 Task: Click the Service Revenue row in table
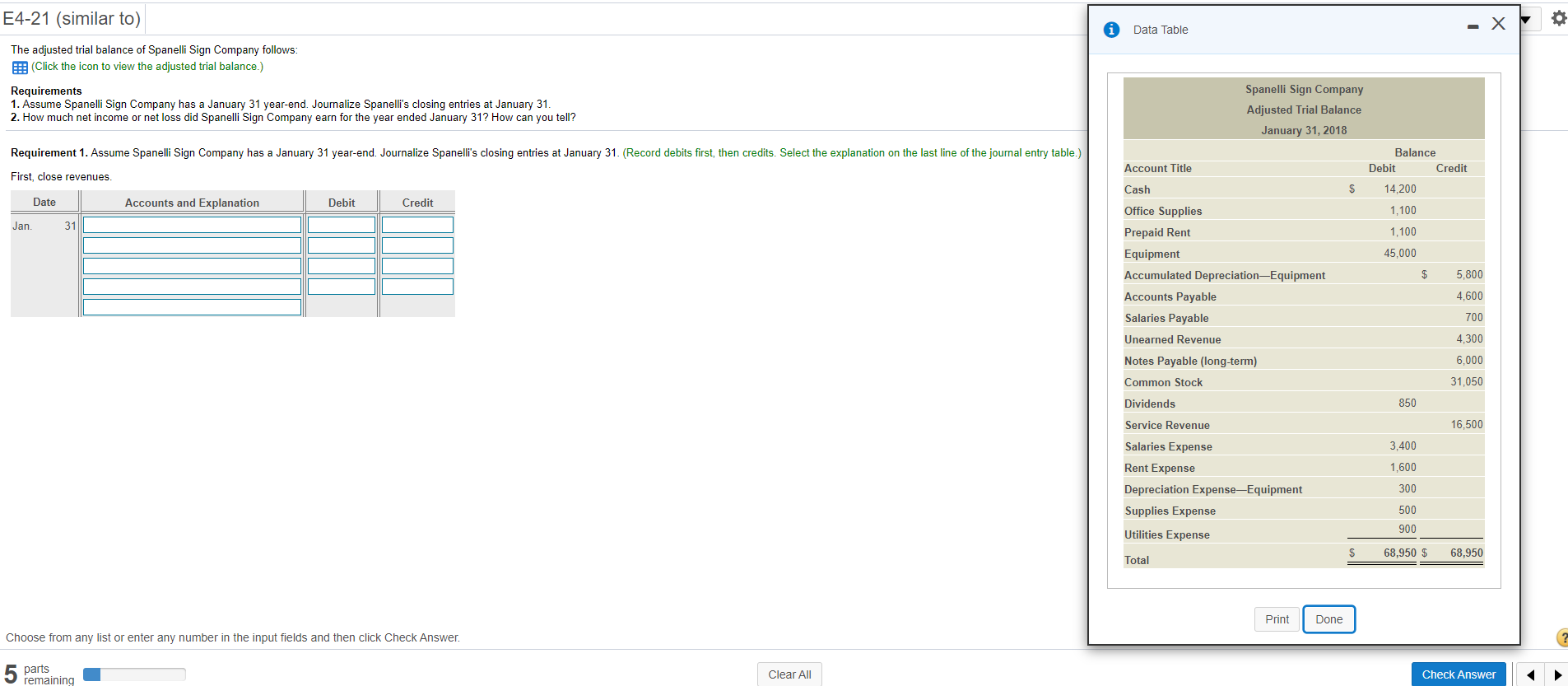coord(1304,425)
